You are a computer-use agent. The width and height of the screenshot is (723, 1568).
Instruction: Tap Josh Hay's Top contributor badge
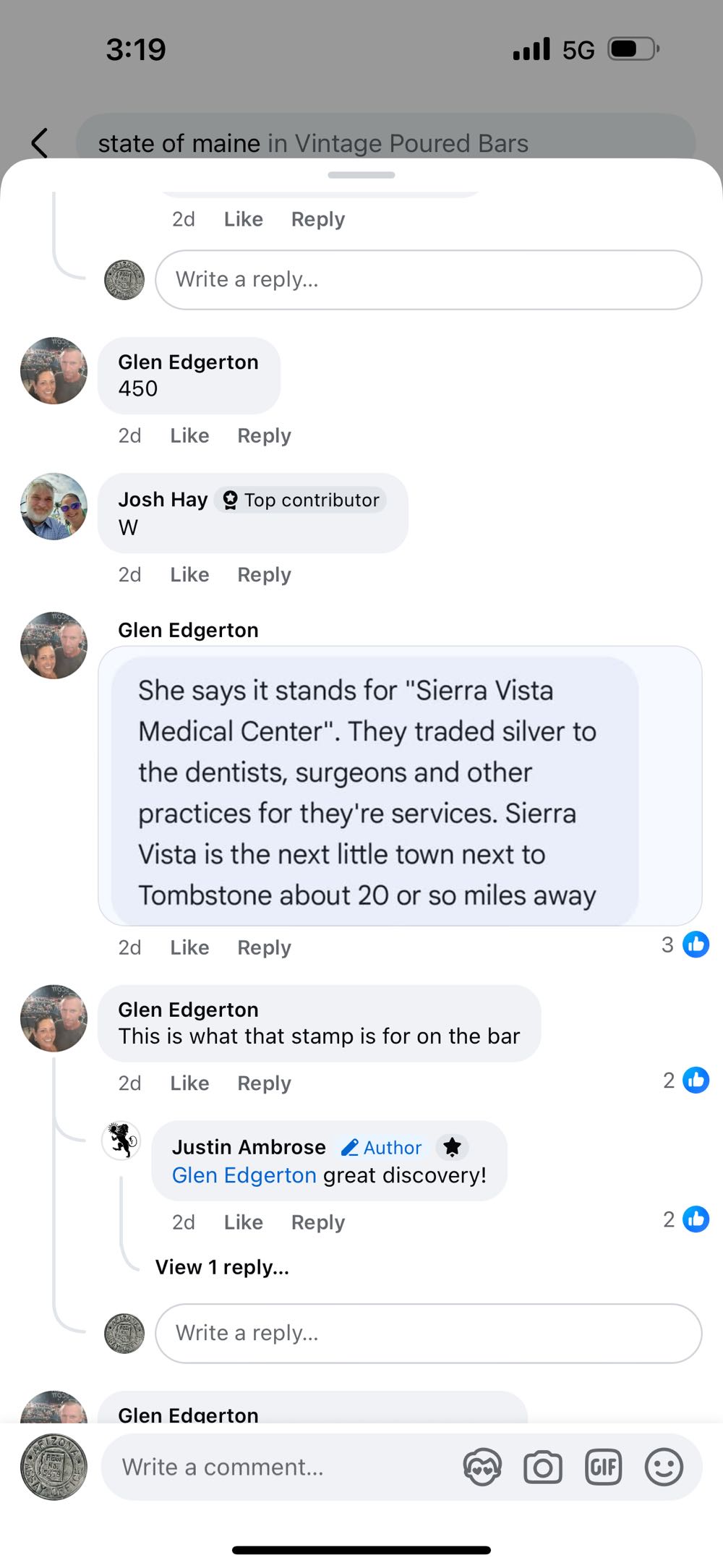pos(301,500)
